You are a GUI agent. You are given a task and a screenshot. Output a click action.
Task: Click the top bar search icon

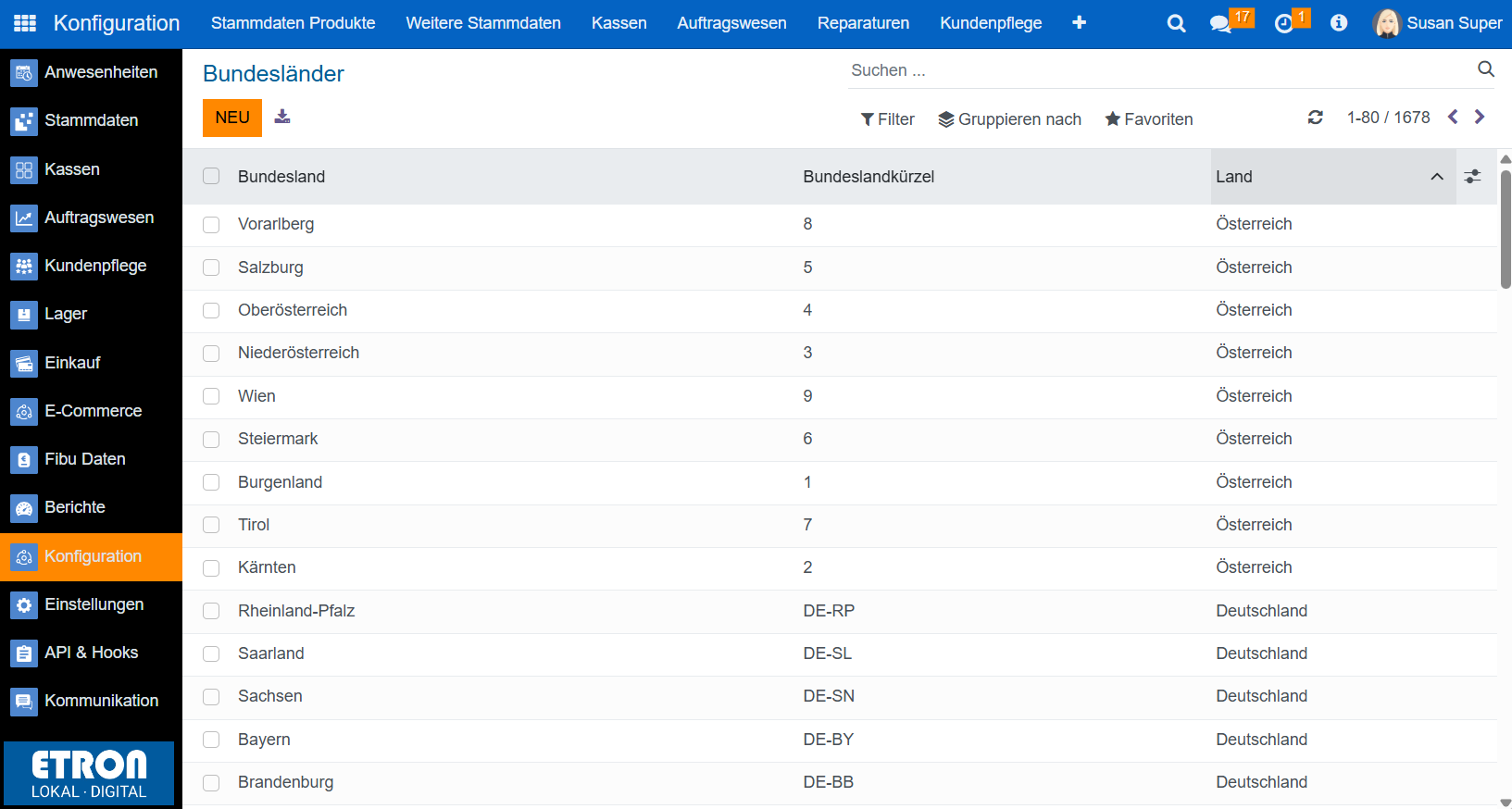click(1176, 23)
